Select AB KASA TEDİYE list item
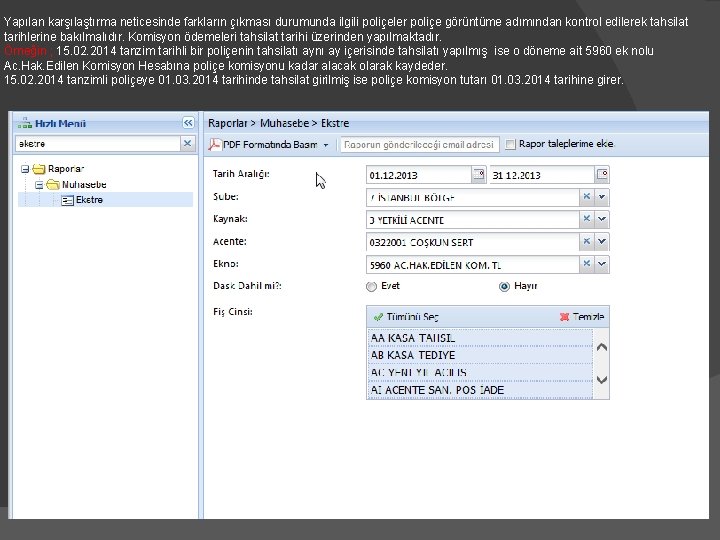 [480, 355]
